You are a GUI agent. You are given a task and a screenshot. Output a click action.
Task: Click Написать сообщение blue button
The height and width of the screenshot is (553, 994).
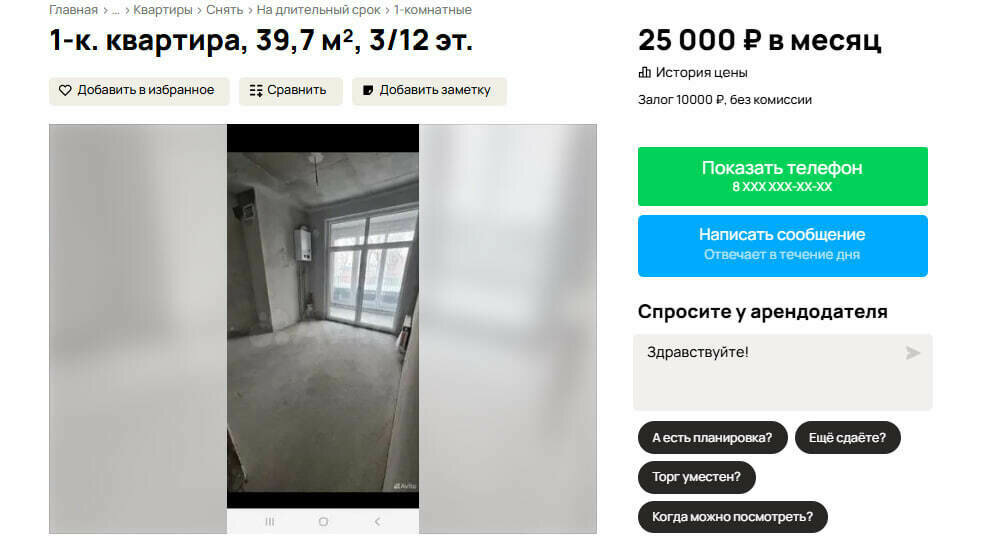click(x=782, y=245)
